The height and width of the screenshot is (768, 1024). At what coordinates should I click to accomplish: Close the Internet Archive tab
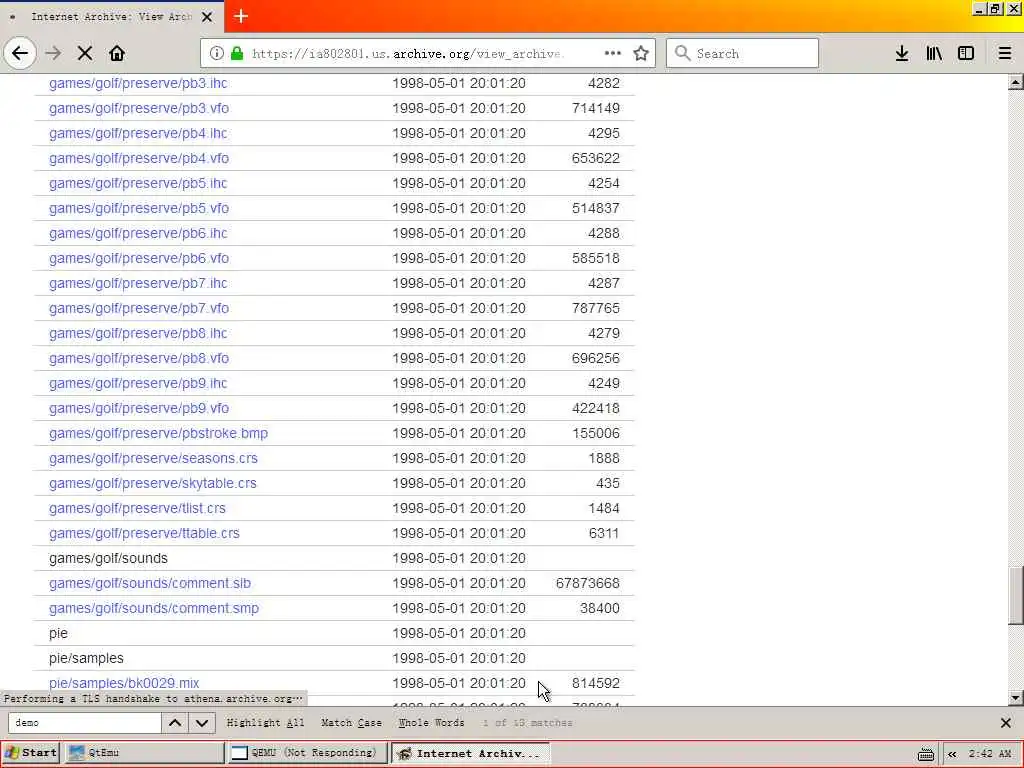[x=207, y=17]
